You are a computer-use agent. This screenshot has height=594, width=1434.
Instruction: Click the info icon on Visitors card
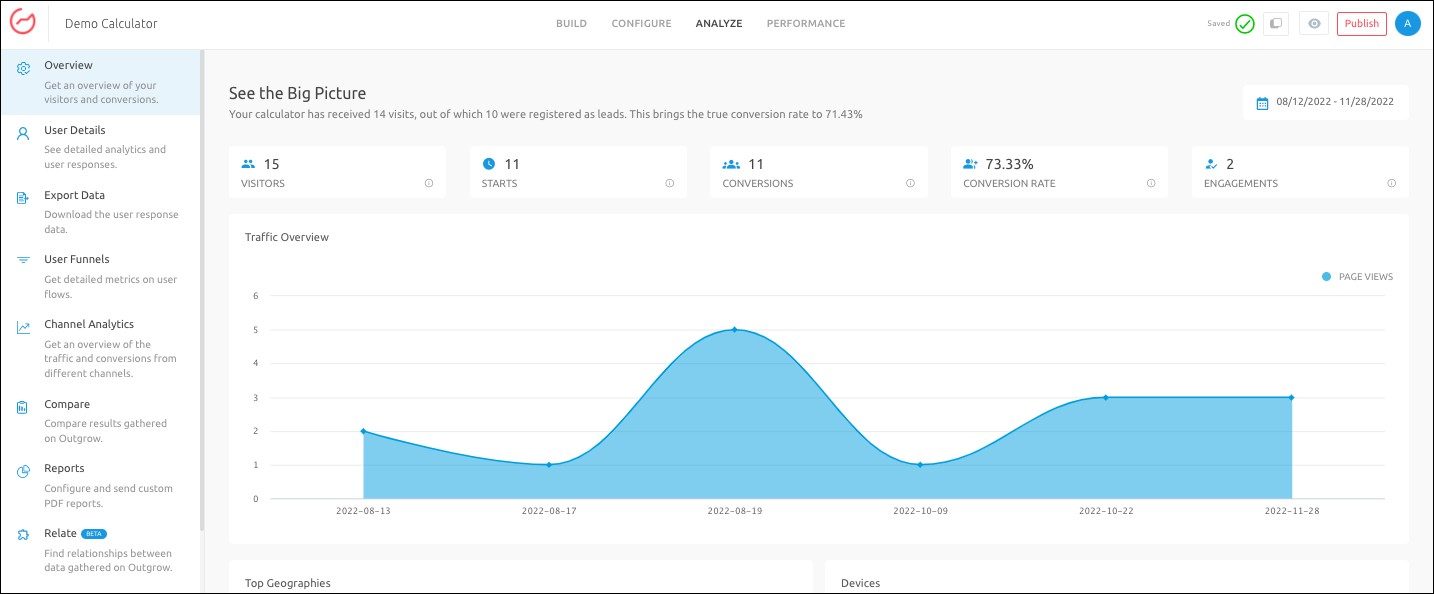pos(429,183)
